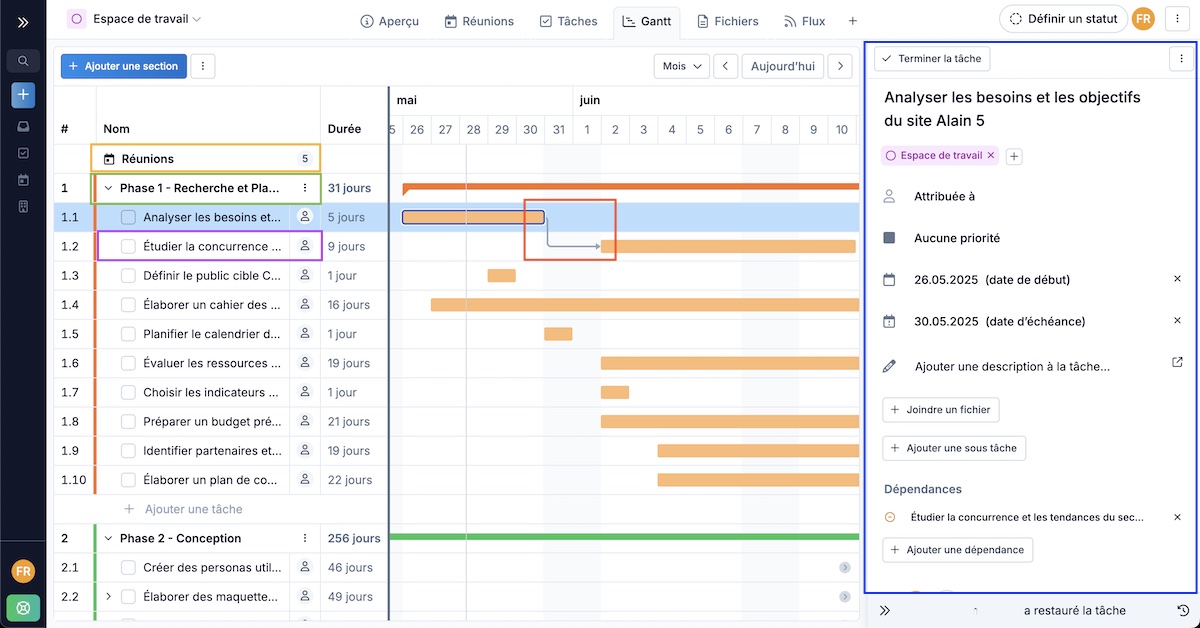Open the inbox icon in left sidebar
This screenshot has height=628, width=1200.
coord(23,127)
